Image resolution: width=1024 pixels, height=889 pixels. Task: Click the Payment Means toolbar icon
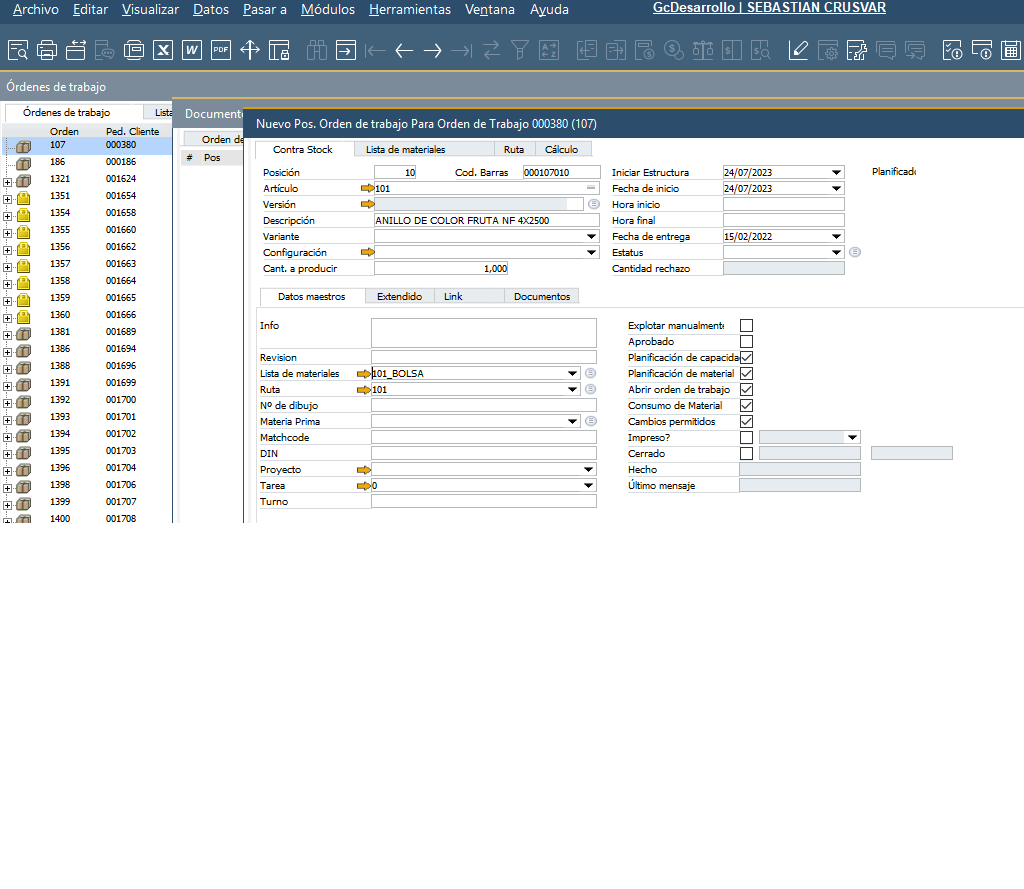(x=673, y=50)
